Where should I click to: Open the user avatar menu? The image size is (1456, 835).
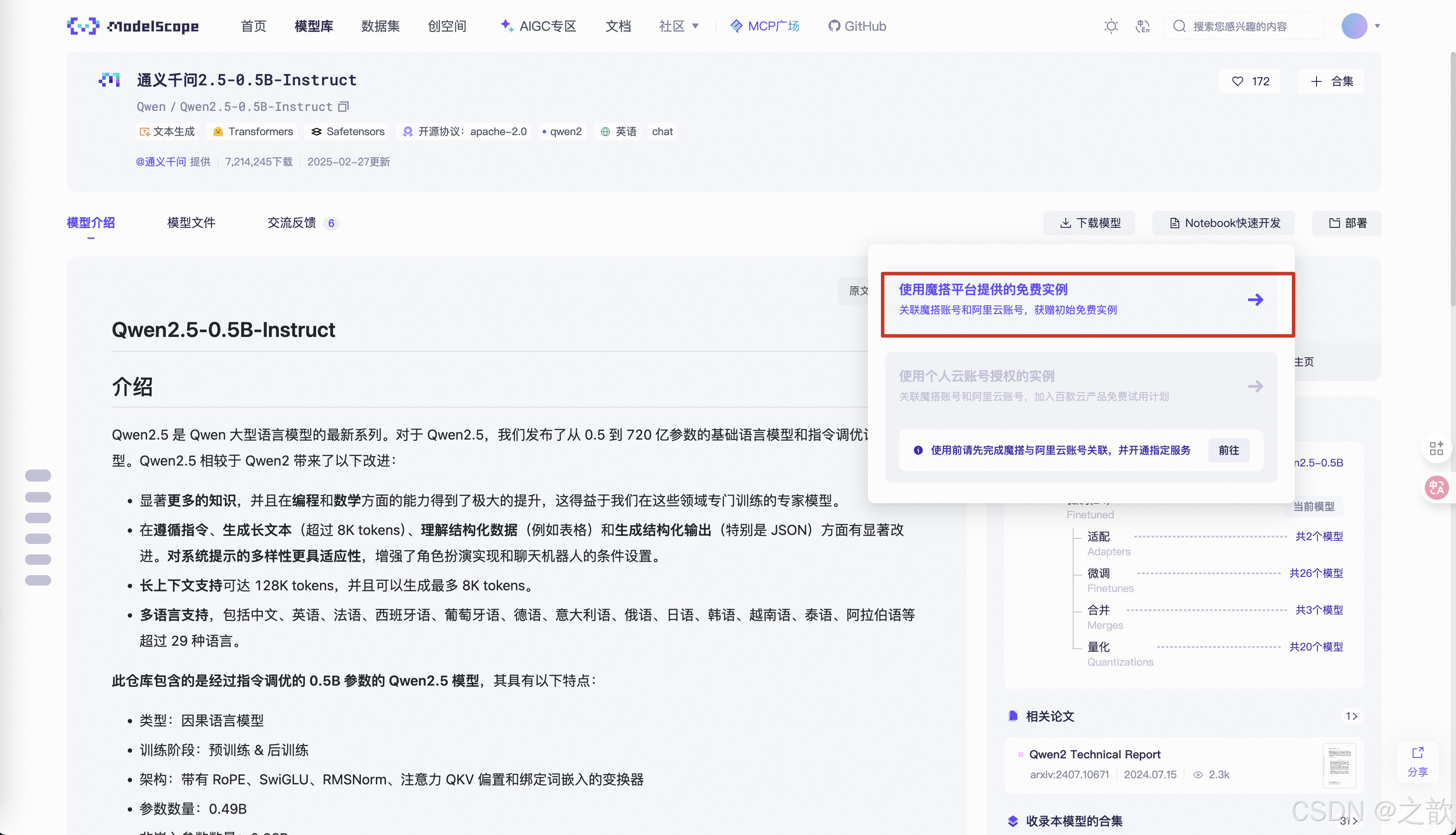[1354, 26]
